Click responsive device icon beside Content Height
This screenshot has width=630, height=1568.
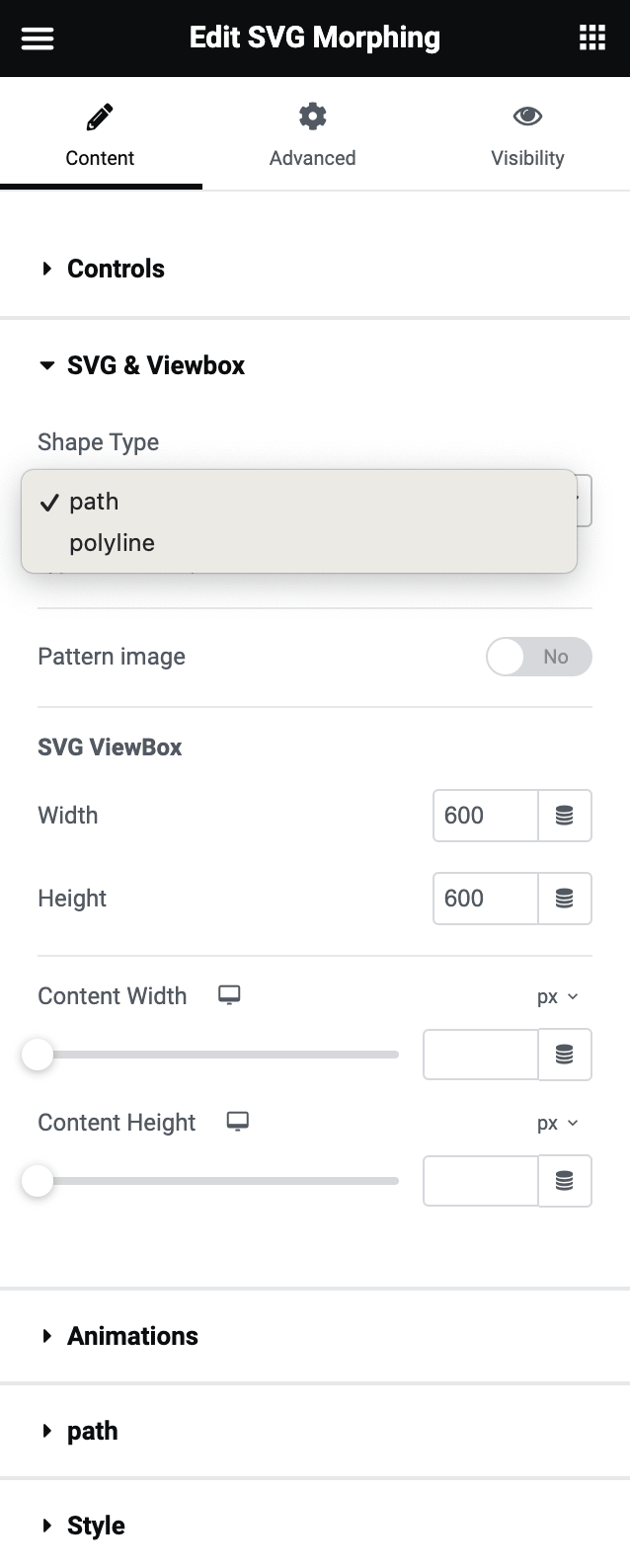238,1122
